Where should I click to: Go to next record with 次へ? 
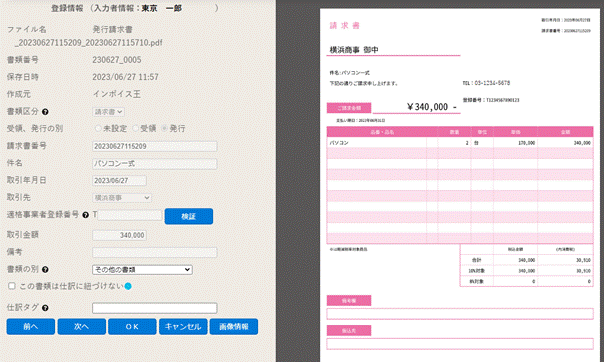(x=82, y=327)
